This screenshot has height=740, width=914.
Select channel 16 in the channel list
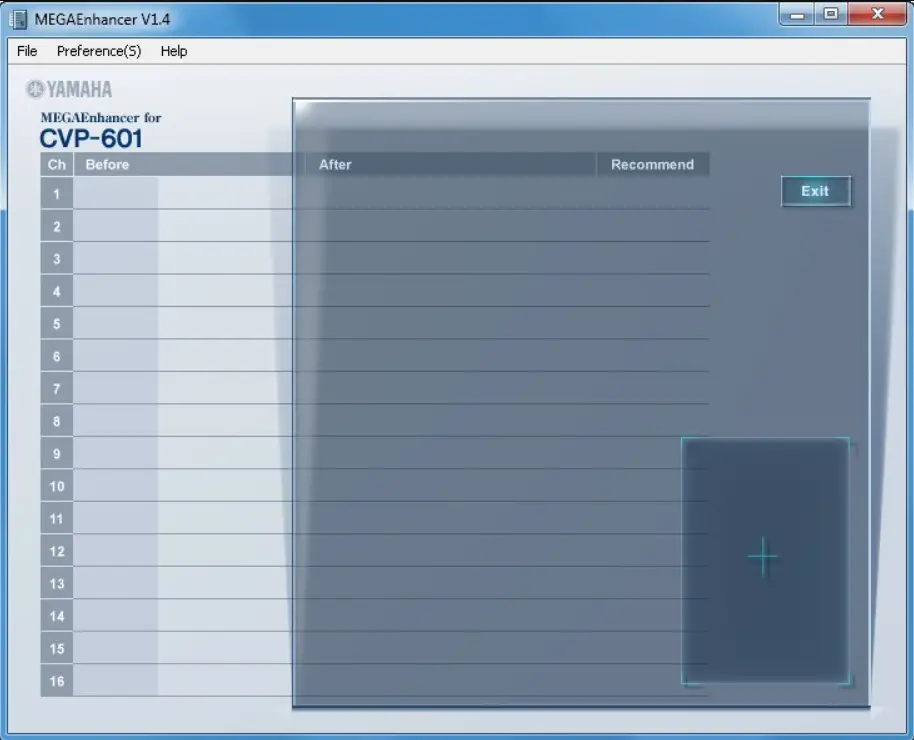[x=55, y=681]
